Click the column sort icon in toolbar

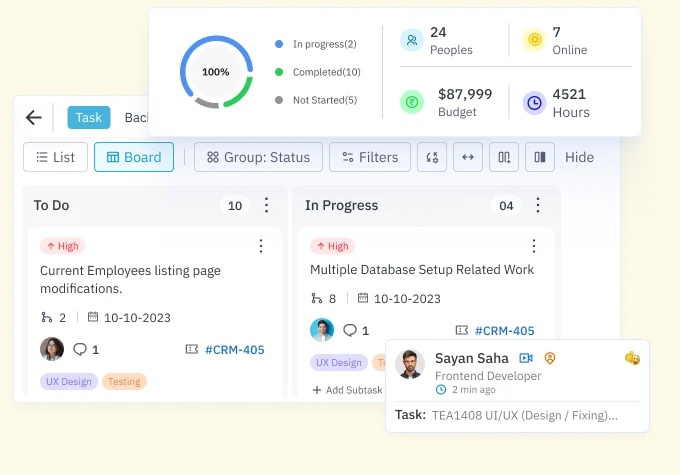point(504,157)
